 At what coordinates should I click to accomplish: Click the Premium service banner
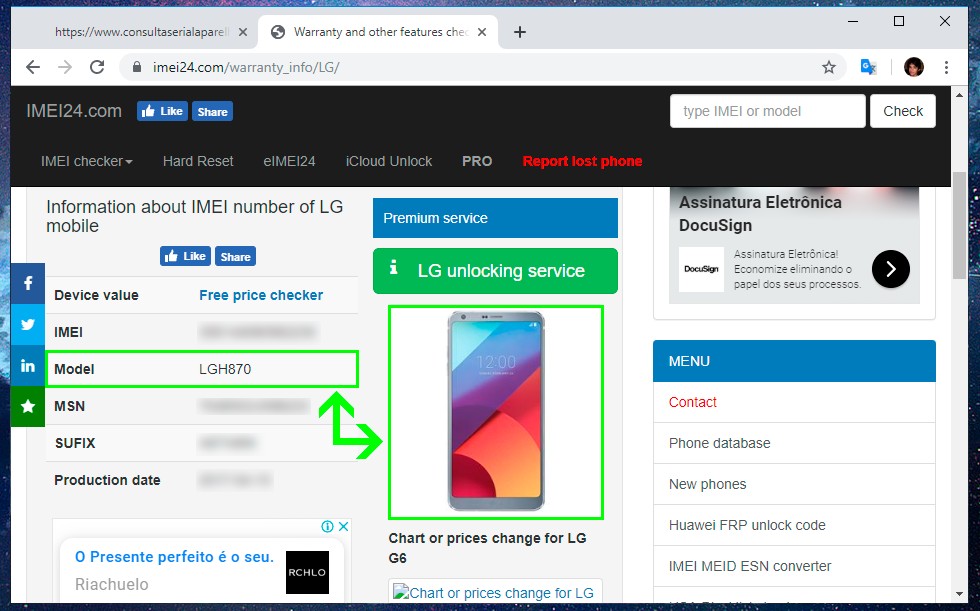495,218
